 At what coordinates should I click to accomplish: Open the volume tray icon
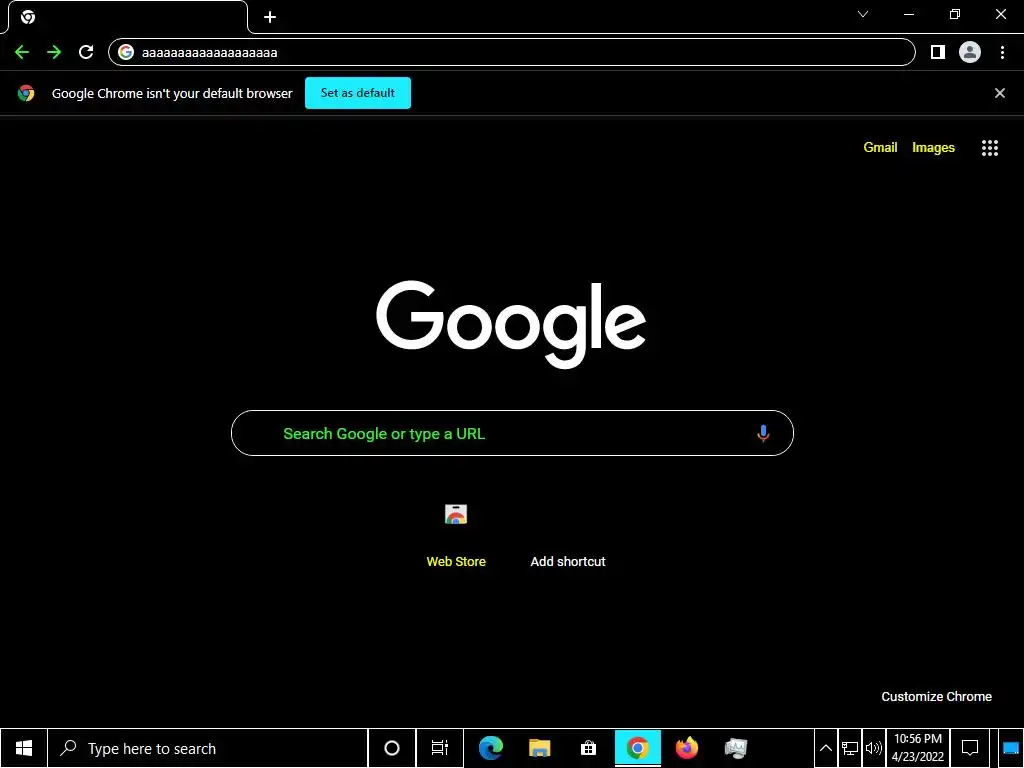[873, 748]
